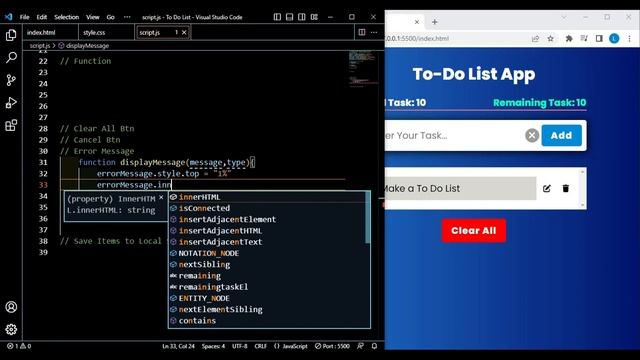The width and height of the screenshot is (640, 360).
Task: Click Live Server Port : 5500 status item
Action: coord(332,346)
